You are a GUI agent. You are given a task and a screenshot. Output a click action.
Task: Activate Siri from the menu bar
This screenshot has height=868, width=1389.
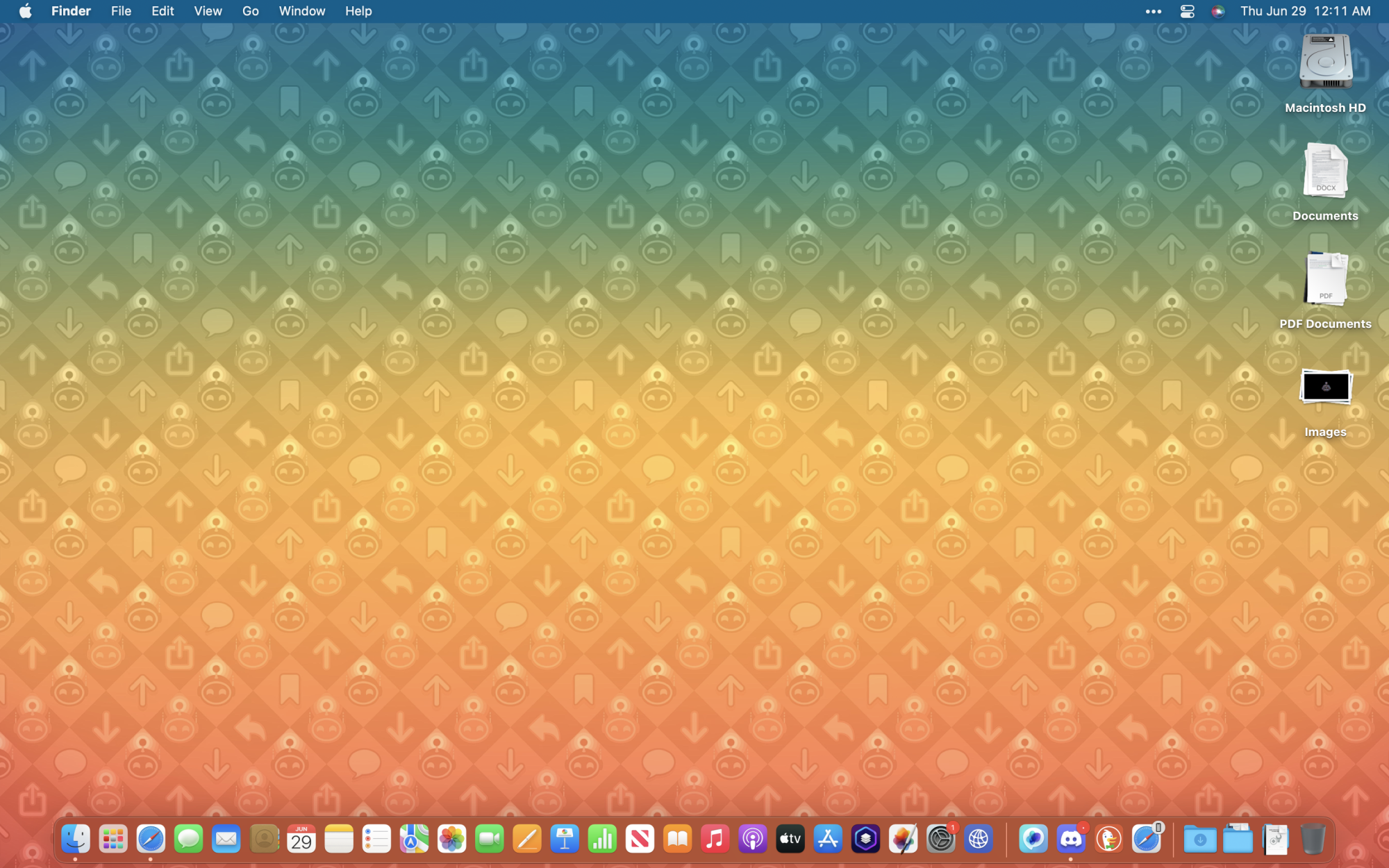[x=1217, y=11]
